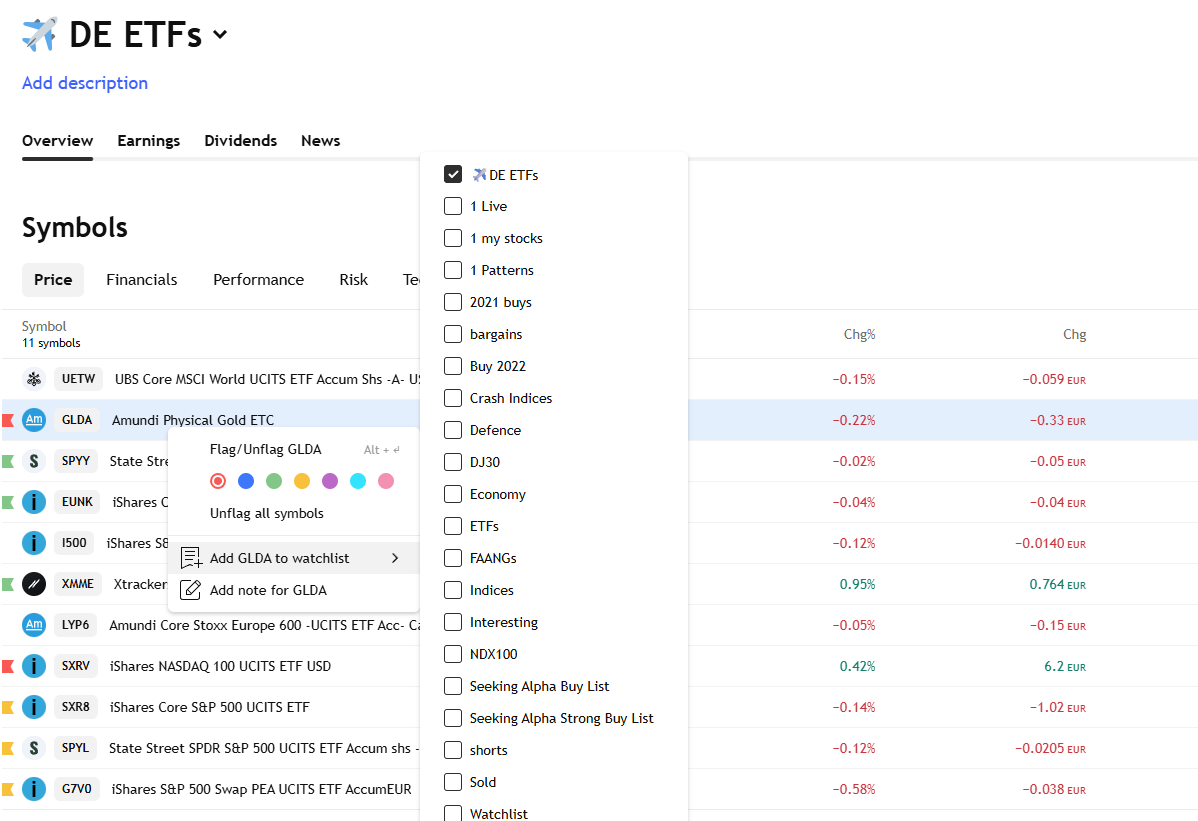Open the Dividends tab
Image resolution: width=1198 pixels, height=821 pixels.
pyautogui.click(x=241, y=141)
